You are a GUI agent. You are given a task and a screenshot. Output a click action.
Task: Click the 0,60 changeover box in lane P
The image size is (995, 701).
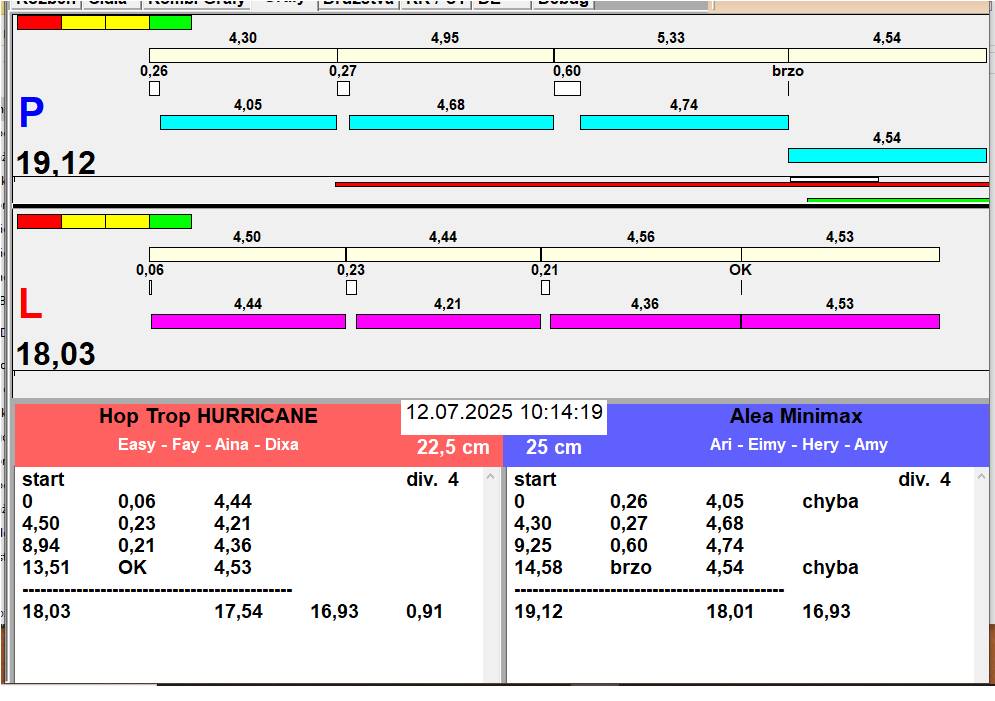tap(567, 88)
